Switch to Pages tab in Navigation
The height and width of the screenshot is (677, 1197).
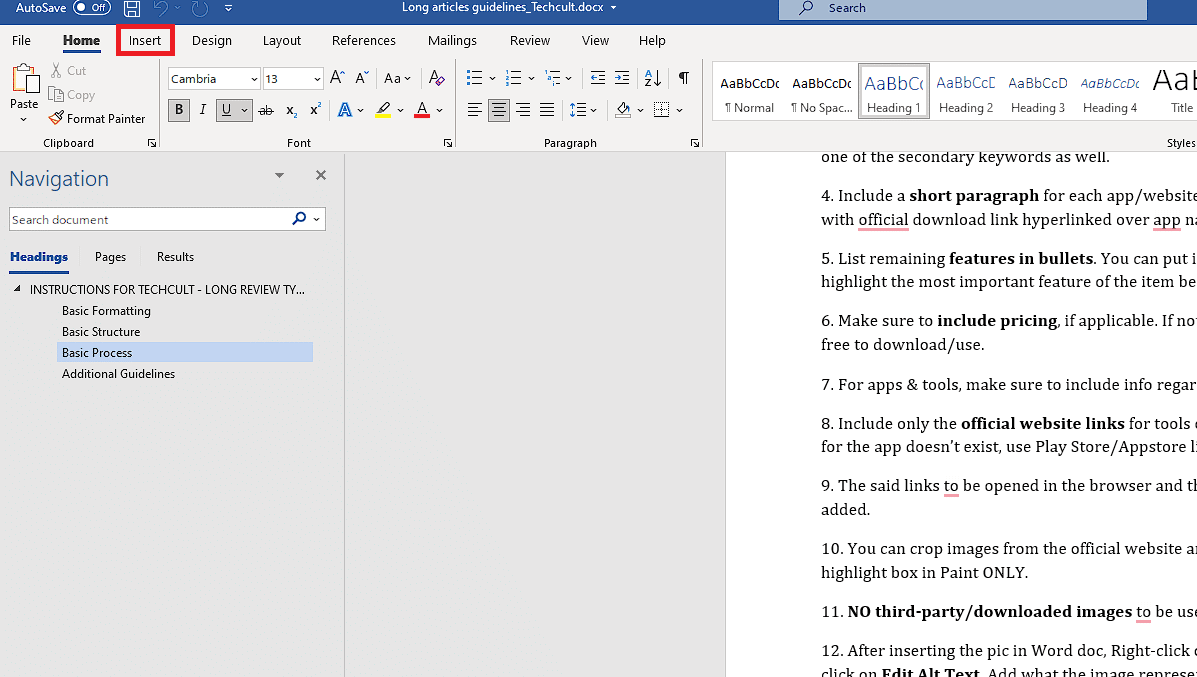click(110, 257)
